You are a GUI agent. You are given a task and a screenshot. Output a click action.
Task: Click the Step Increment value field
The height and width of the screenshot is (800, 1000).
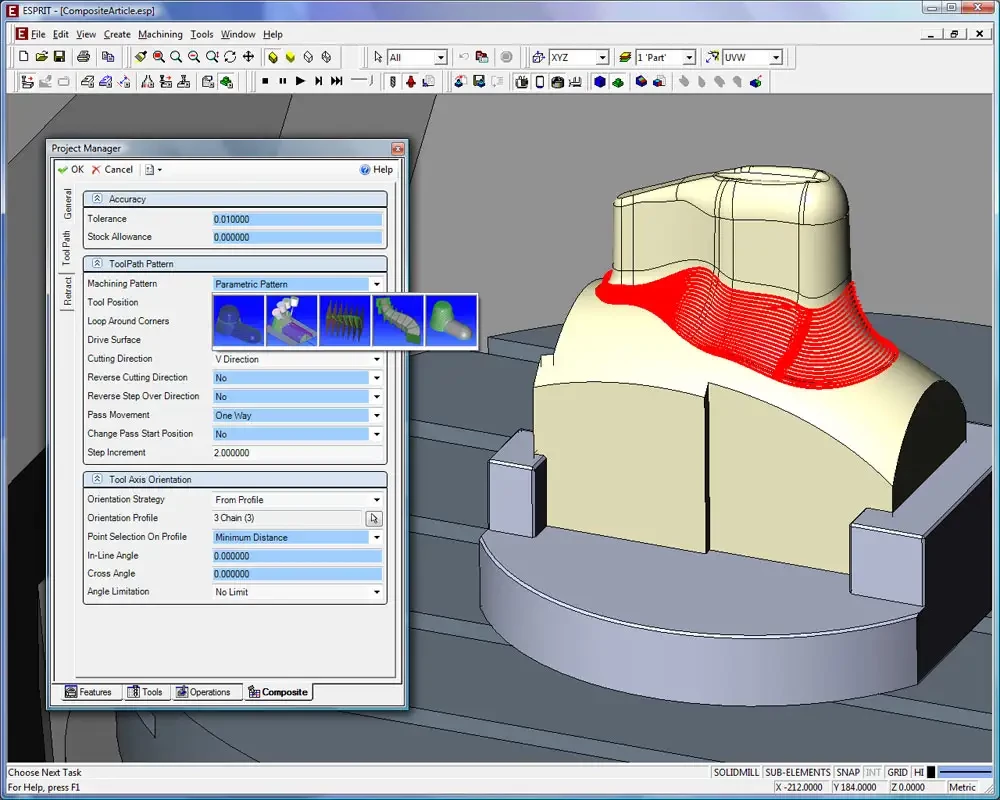(297, 453)
